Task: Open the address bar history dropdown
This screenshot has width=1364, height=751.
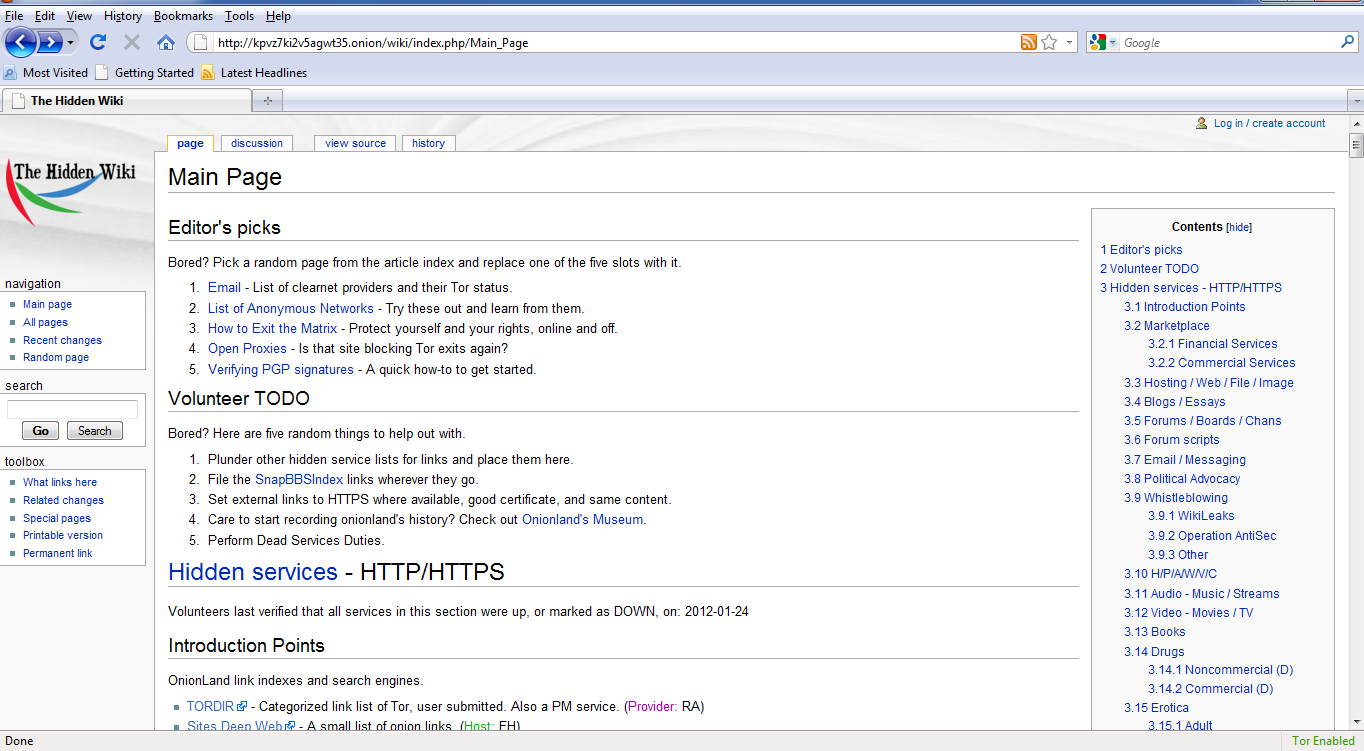Action: coord(1069,42)
